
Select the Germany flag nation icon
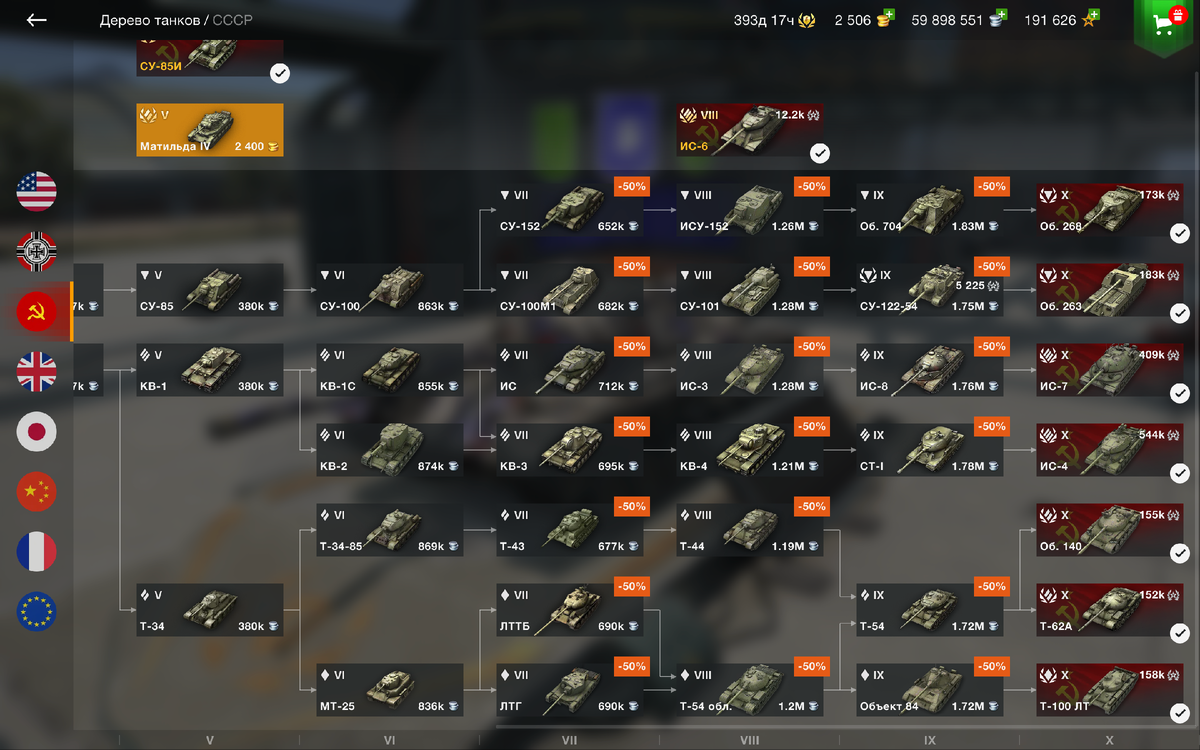coord(37,252)
